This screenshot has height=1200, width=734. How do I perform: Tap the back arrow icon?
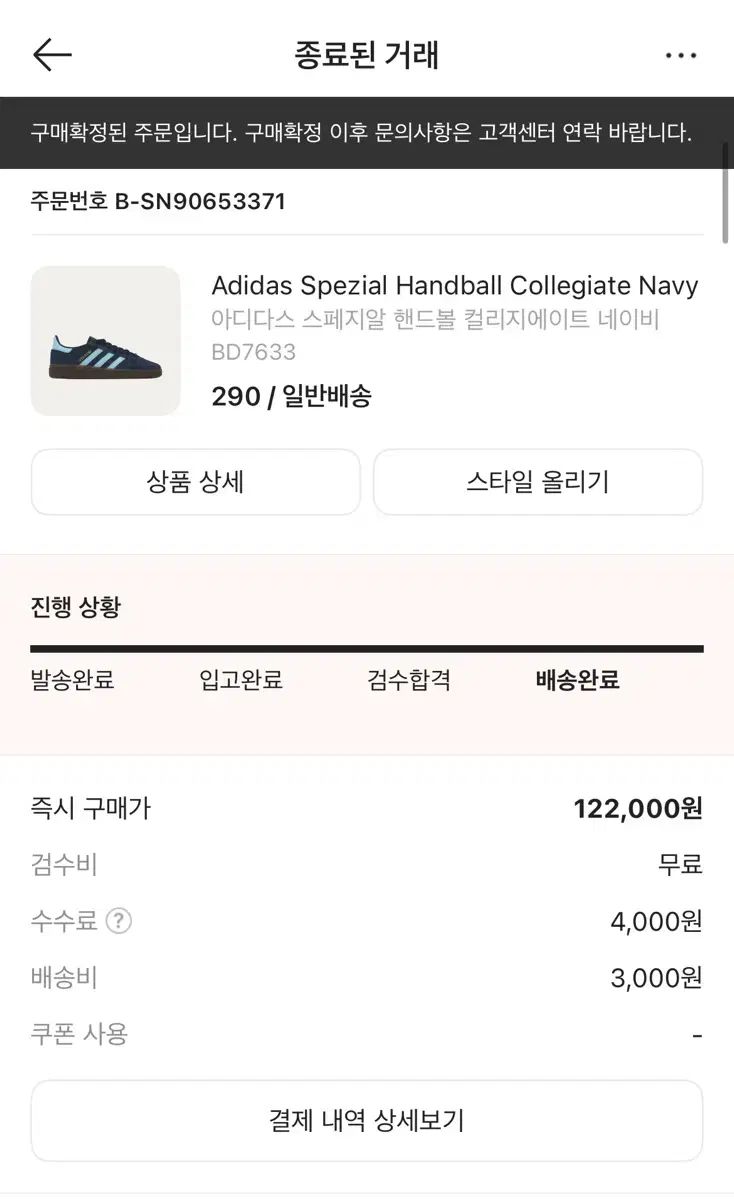point(52,55)
